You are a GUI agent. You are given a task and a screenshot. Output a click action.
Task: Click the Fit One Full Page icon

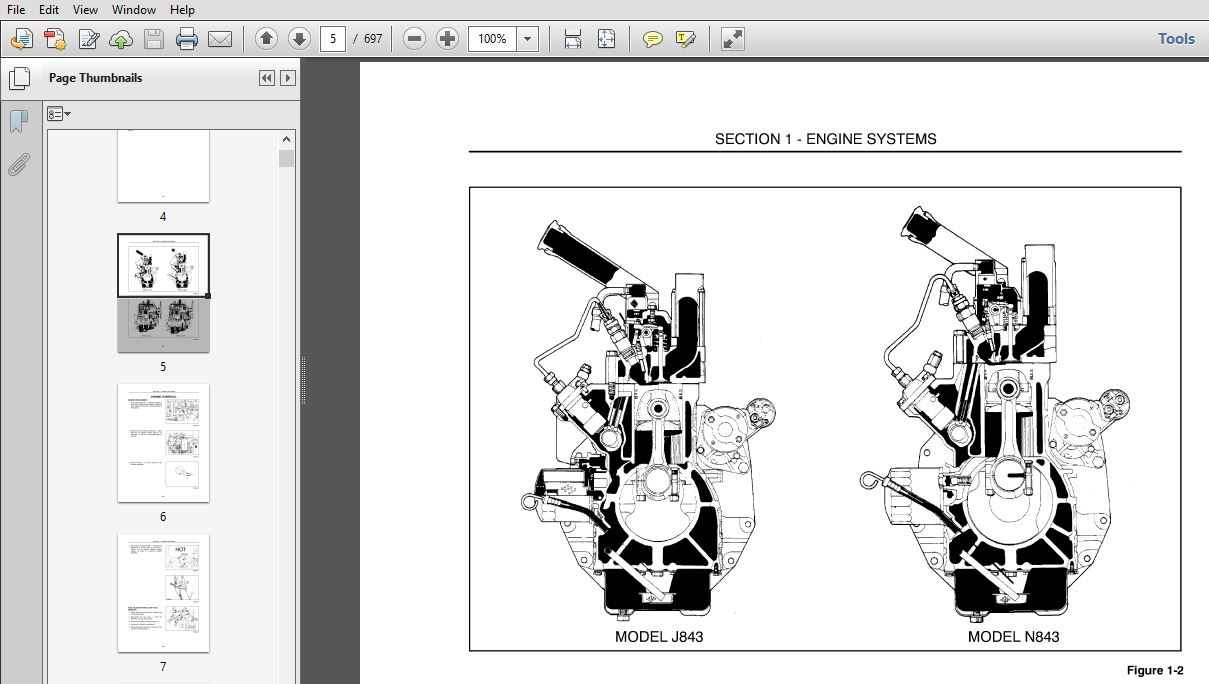(606, 39)
